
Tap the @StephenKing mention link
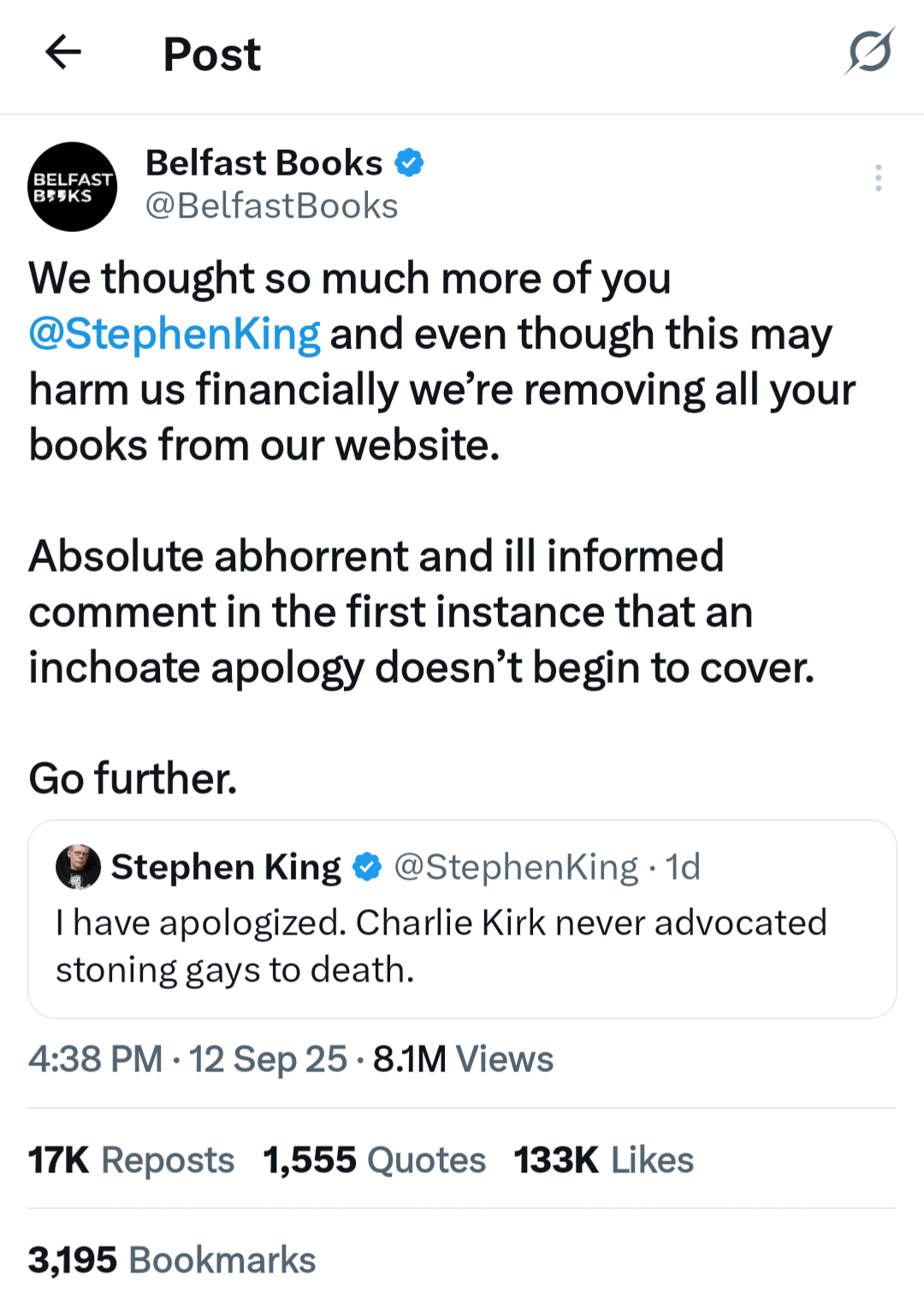pyautogui.click(x=175, y=334)
